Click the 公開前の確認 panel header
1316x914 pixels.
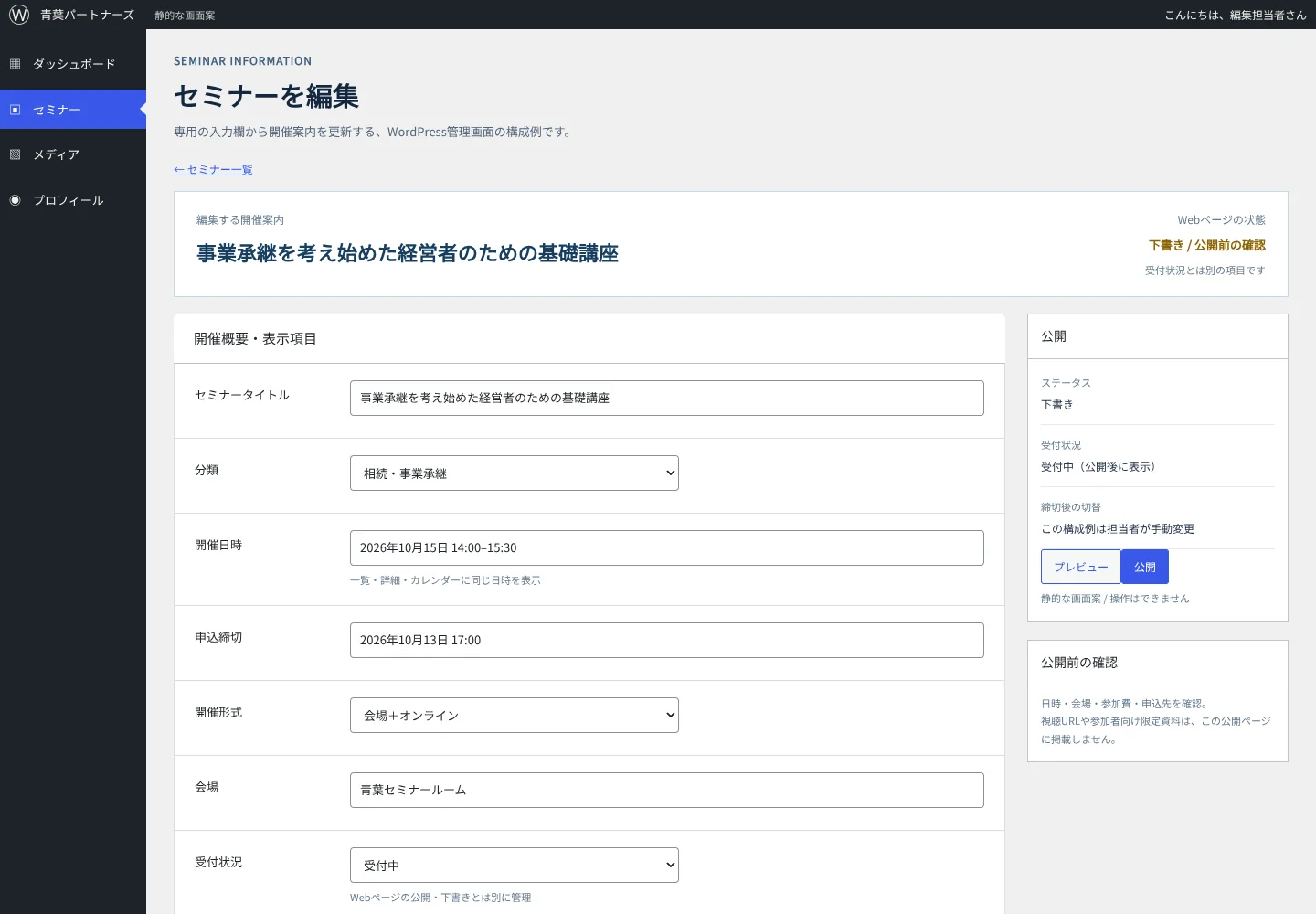[1158, 663]
